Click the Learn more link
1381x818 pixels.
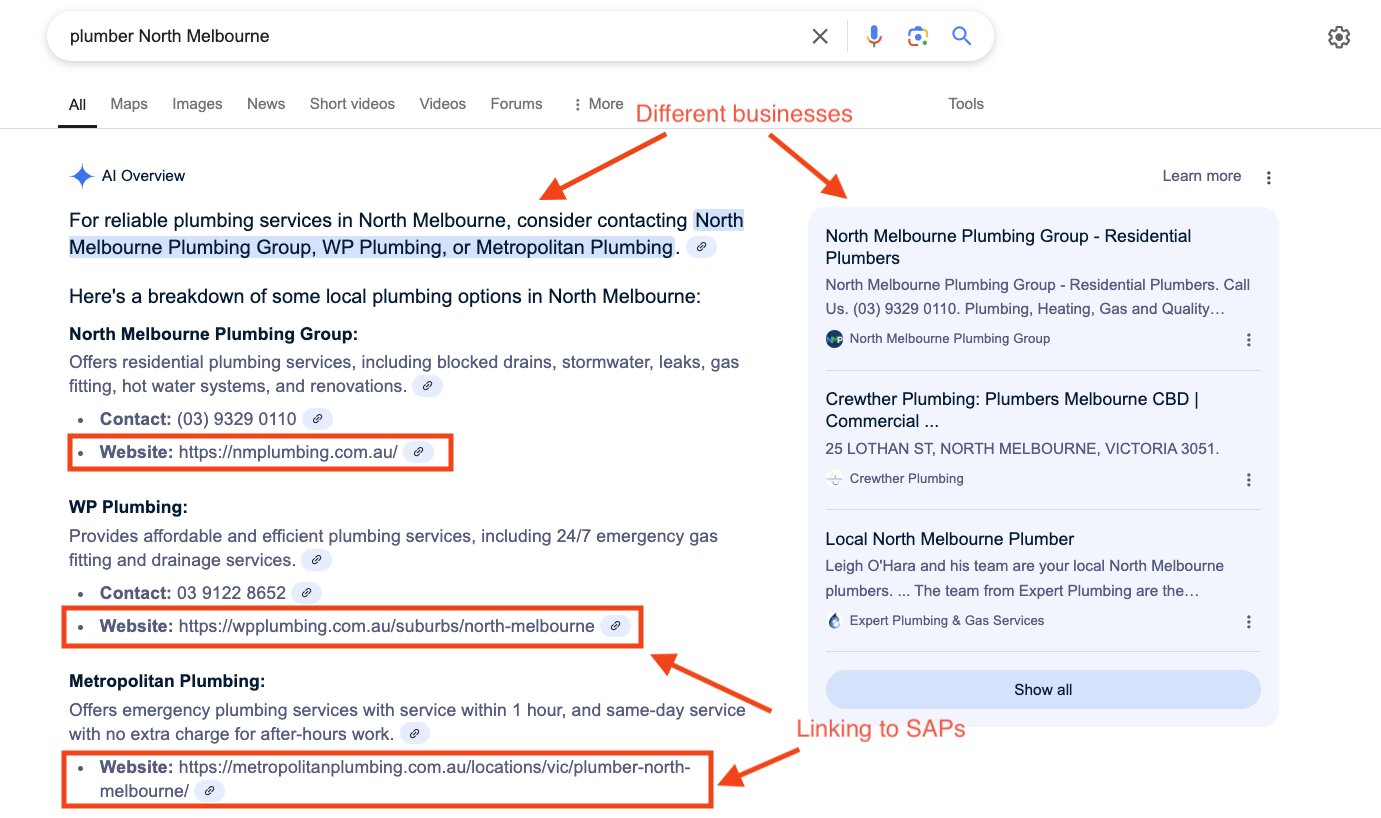tap(1202, 176)
